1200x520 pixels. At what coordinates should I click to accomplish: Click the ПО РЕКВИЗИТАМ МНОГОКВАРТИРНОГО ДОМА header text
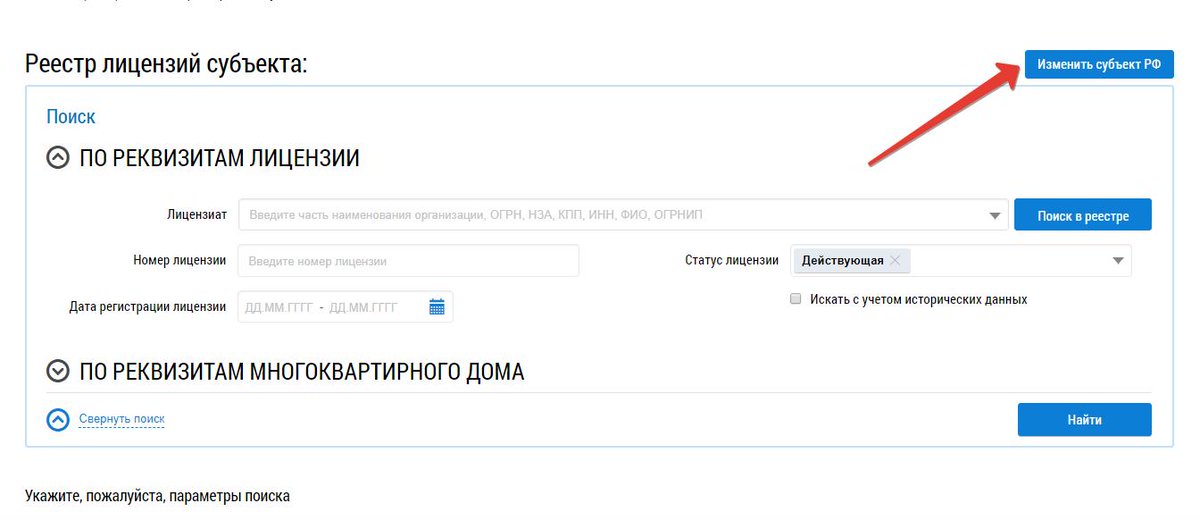[302, 371]
